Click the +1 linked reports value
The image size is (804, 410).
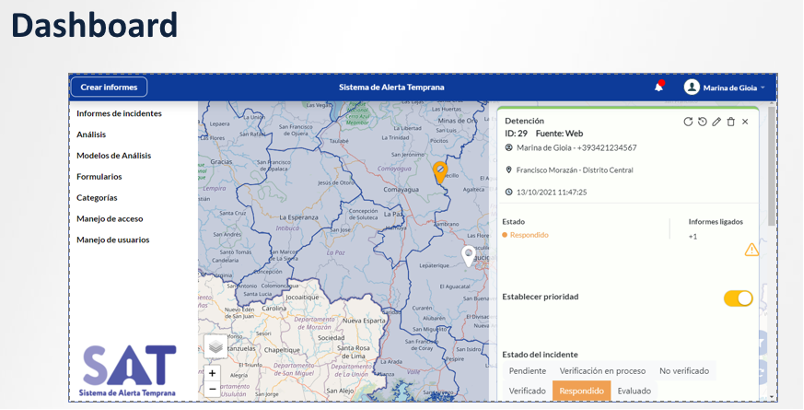(693, 237)
